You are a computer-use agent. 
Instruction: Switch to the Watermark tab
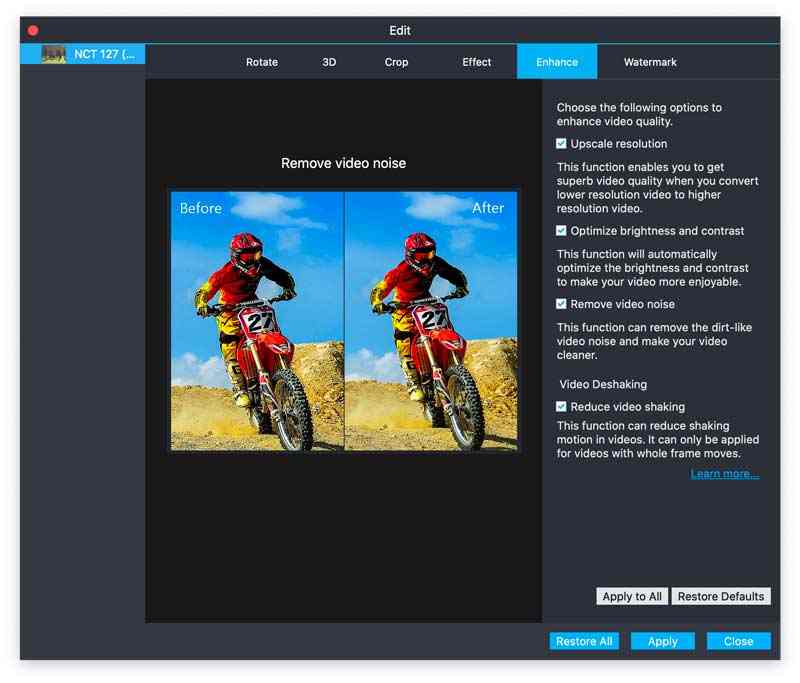650,62
